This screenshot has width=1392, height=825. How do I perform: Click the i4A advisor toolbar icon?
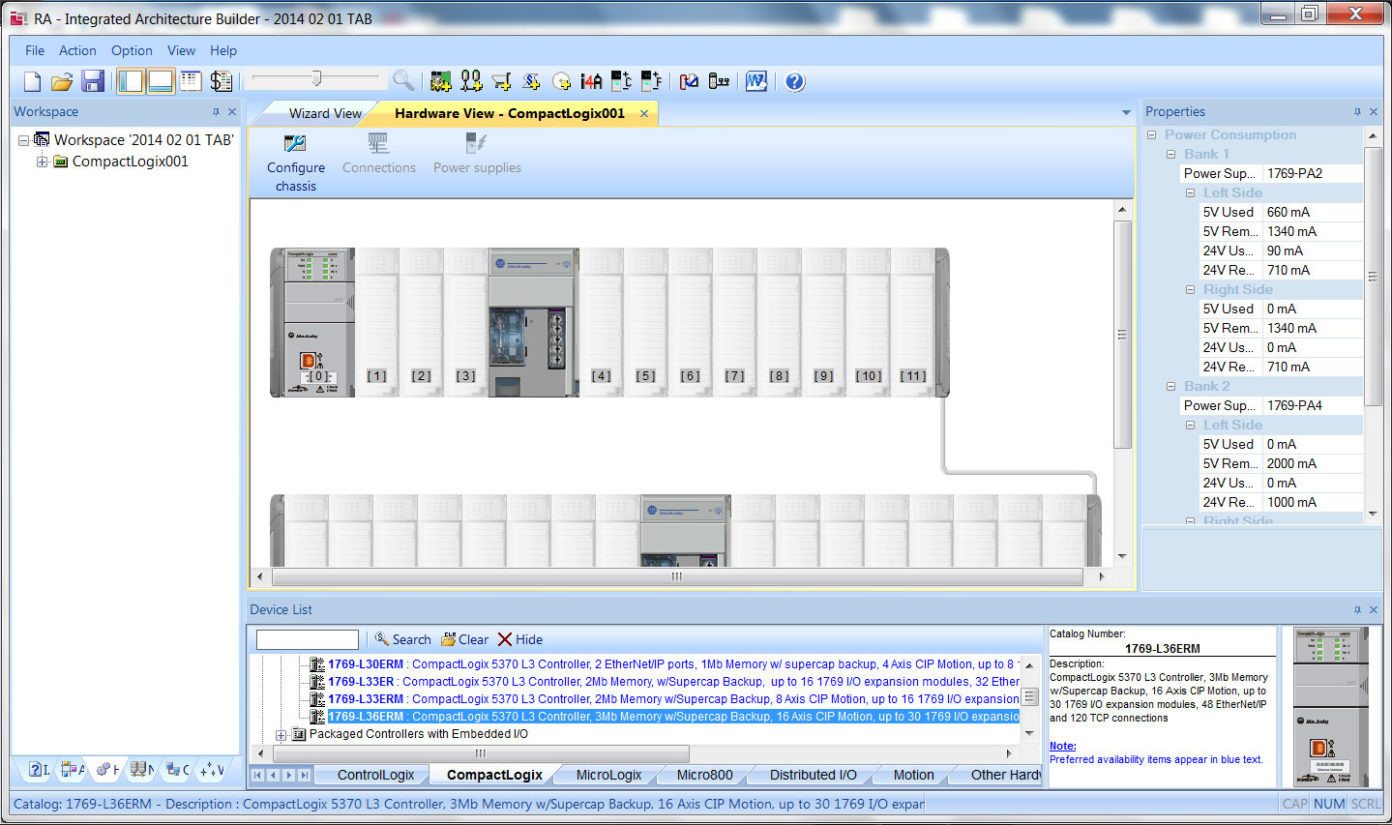click(590, 81)
